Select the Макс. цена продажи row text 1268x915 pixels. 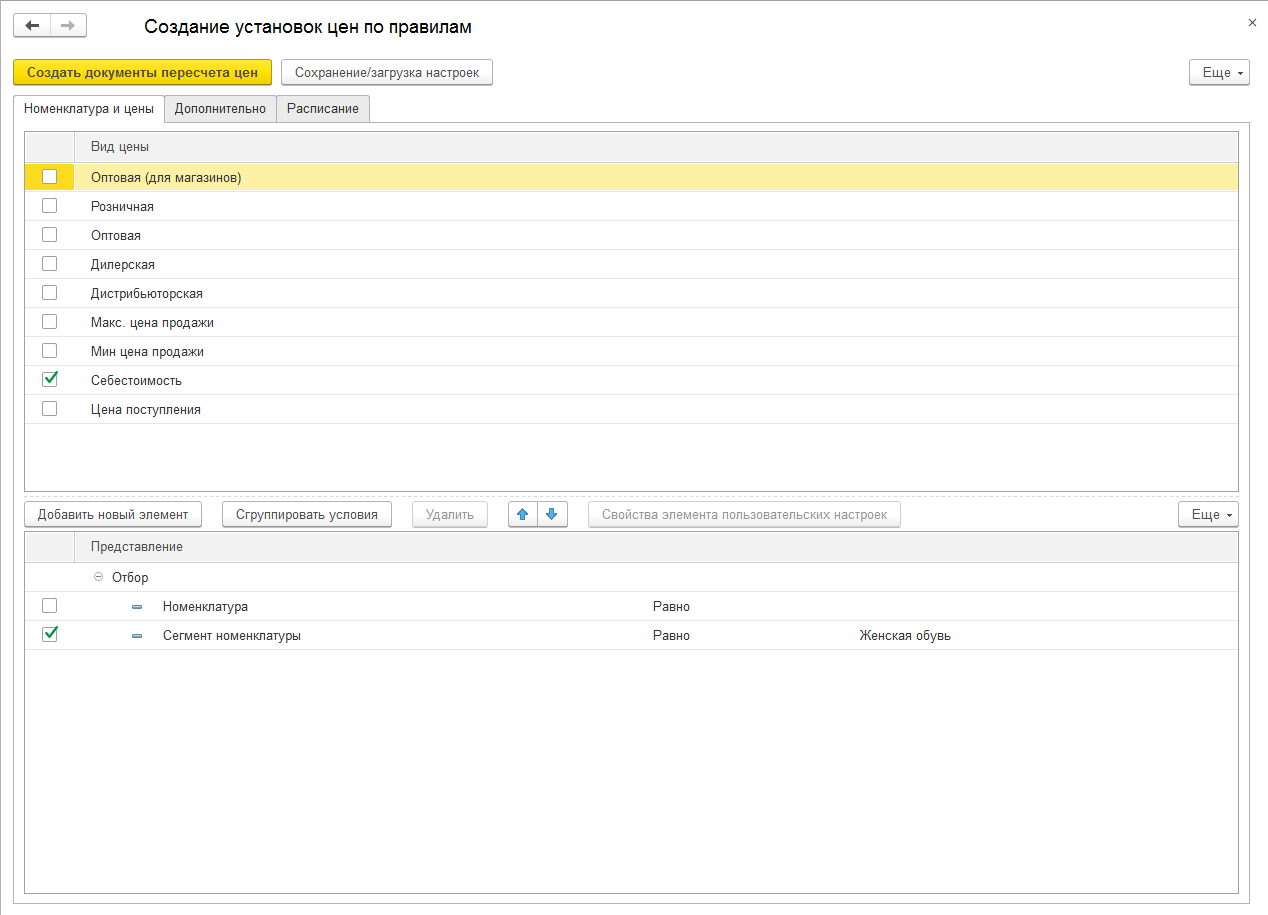point(152,323)
